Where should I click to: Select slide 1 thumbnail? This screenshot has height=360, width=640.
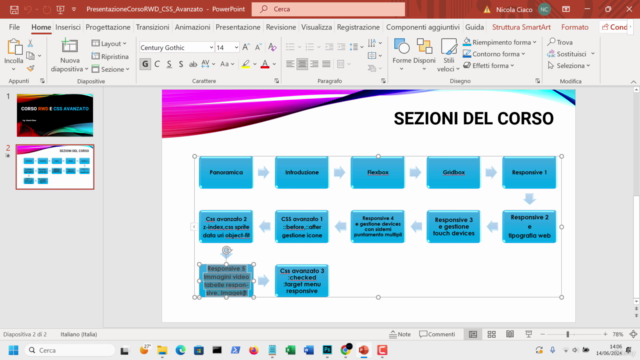pos(55,115)
